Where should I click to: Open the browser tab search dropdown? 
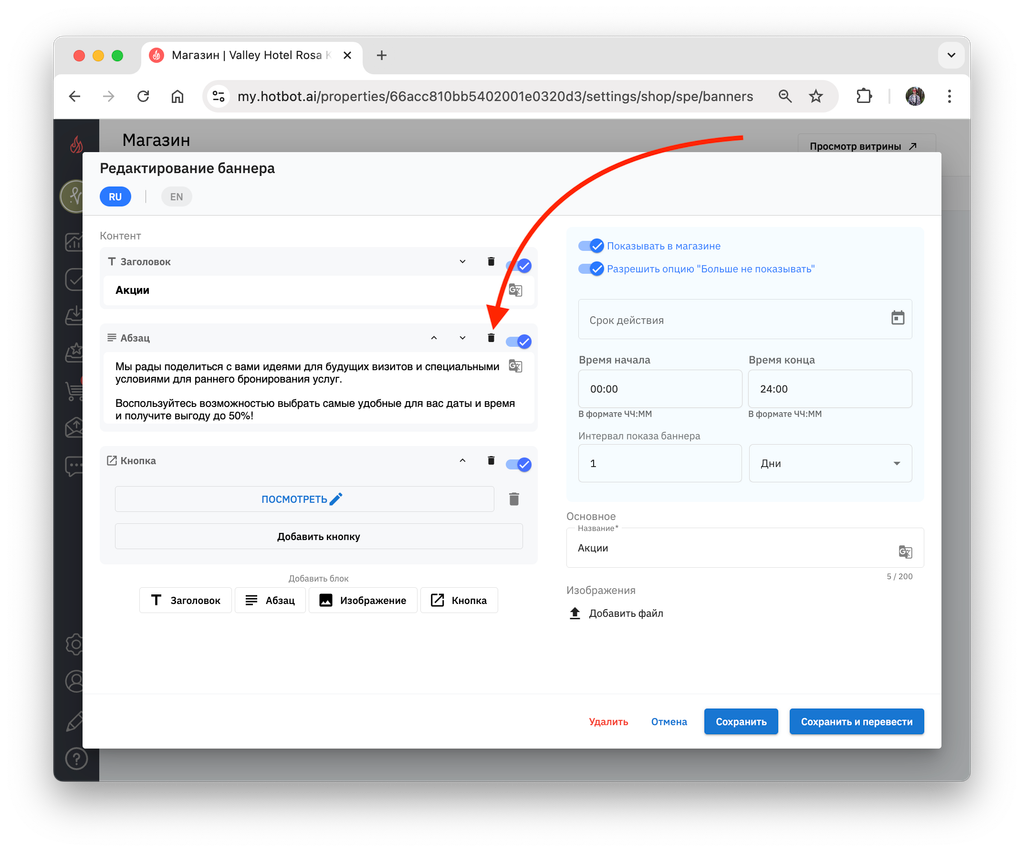tap(951, 55)
